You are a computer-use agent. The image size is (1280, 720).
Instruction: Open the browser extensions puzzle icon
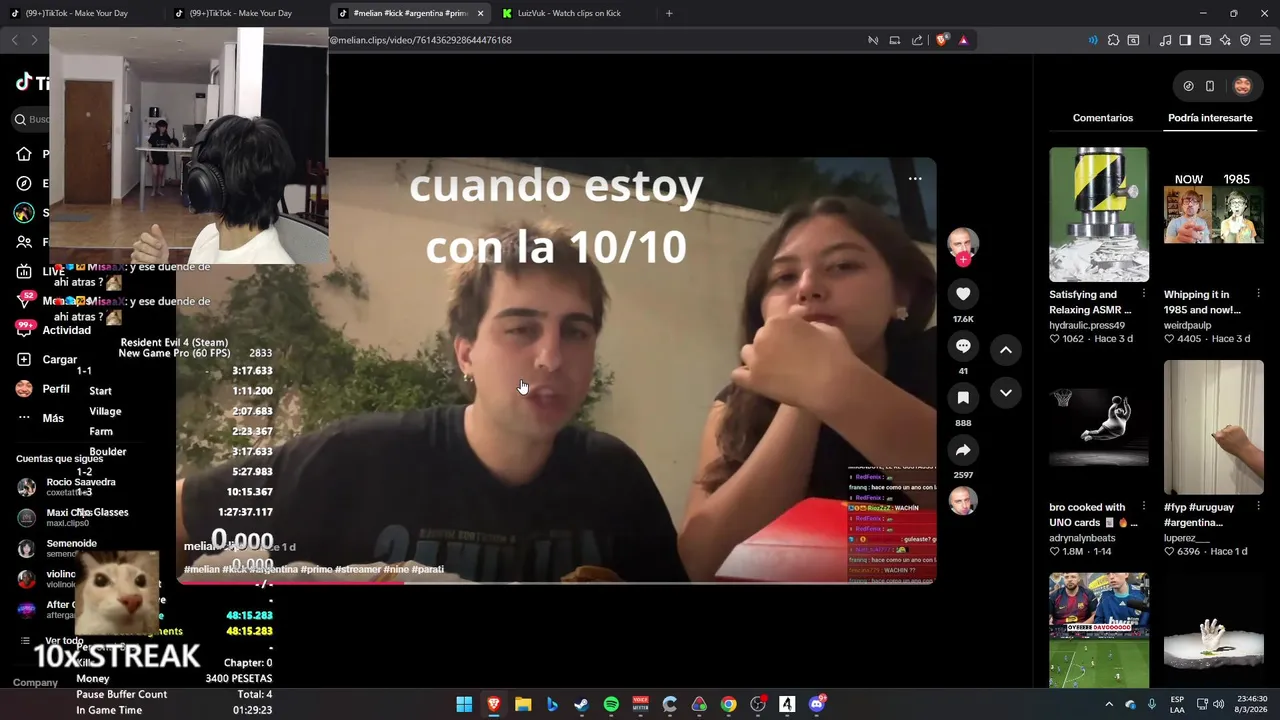tap(1113, 40)
